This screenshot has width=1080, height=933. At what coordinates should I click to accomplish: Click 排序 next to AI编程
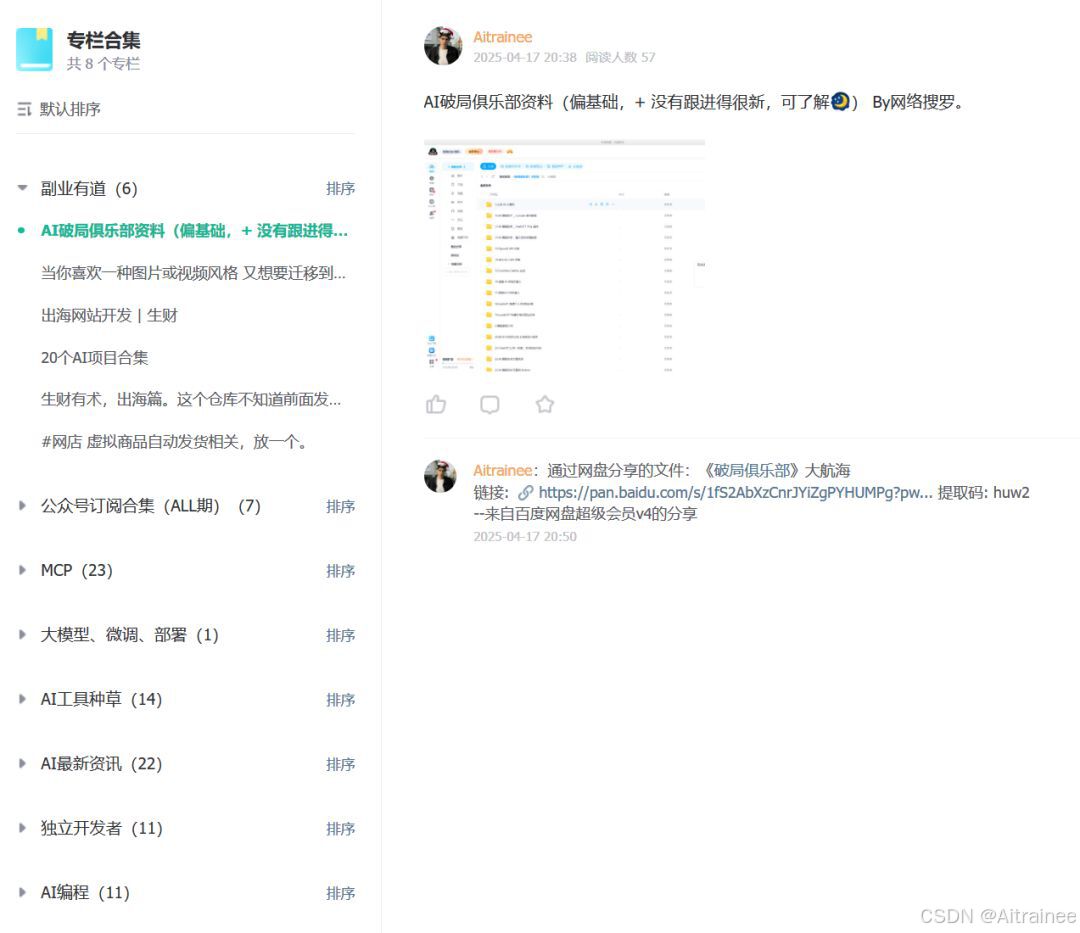click(340, 893)
